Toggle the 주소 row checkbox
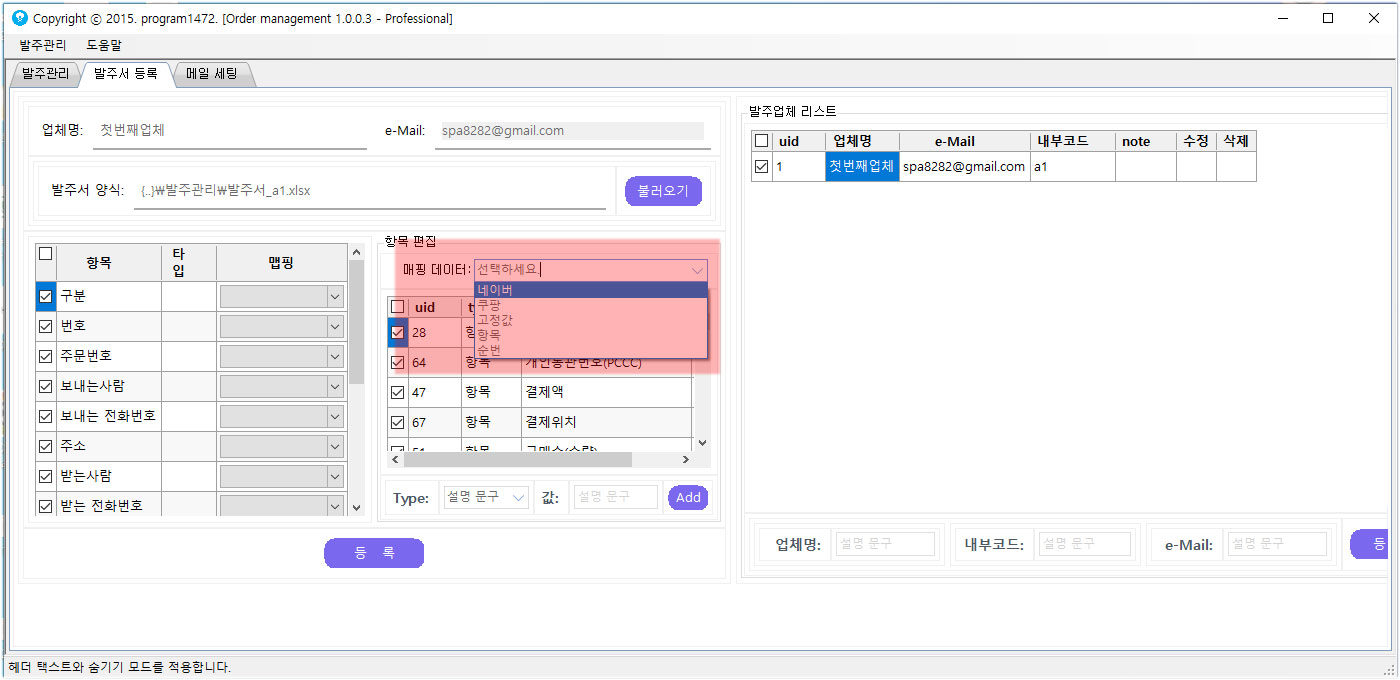This screenshot has width=1400, height=680. pos(45,446)
